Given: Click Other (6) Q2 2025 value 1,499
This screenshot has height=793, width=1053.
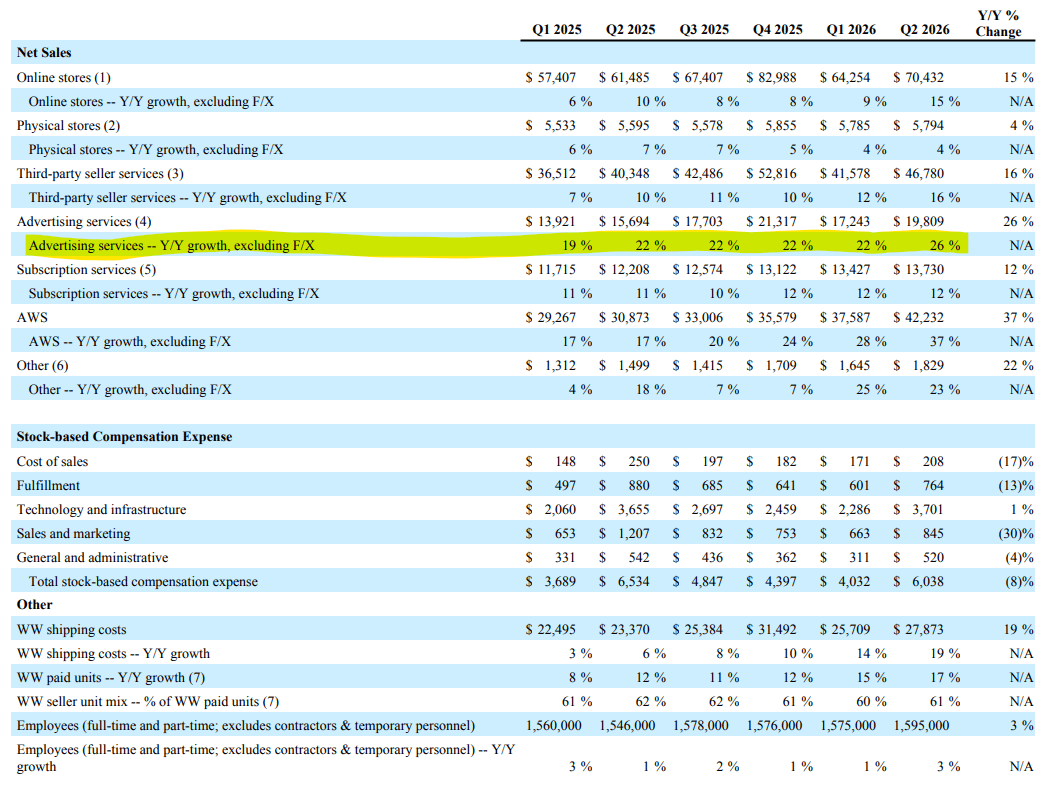Looking at the screenshot, I should coord(624,365).
